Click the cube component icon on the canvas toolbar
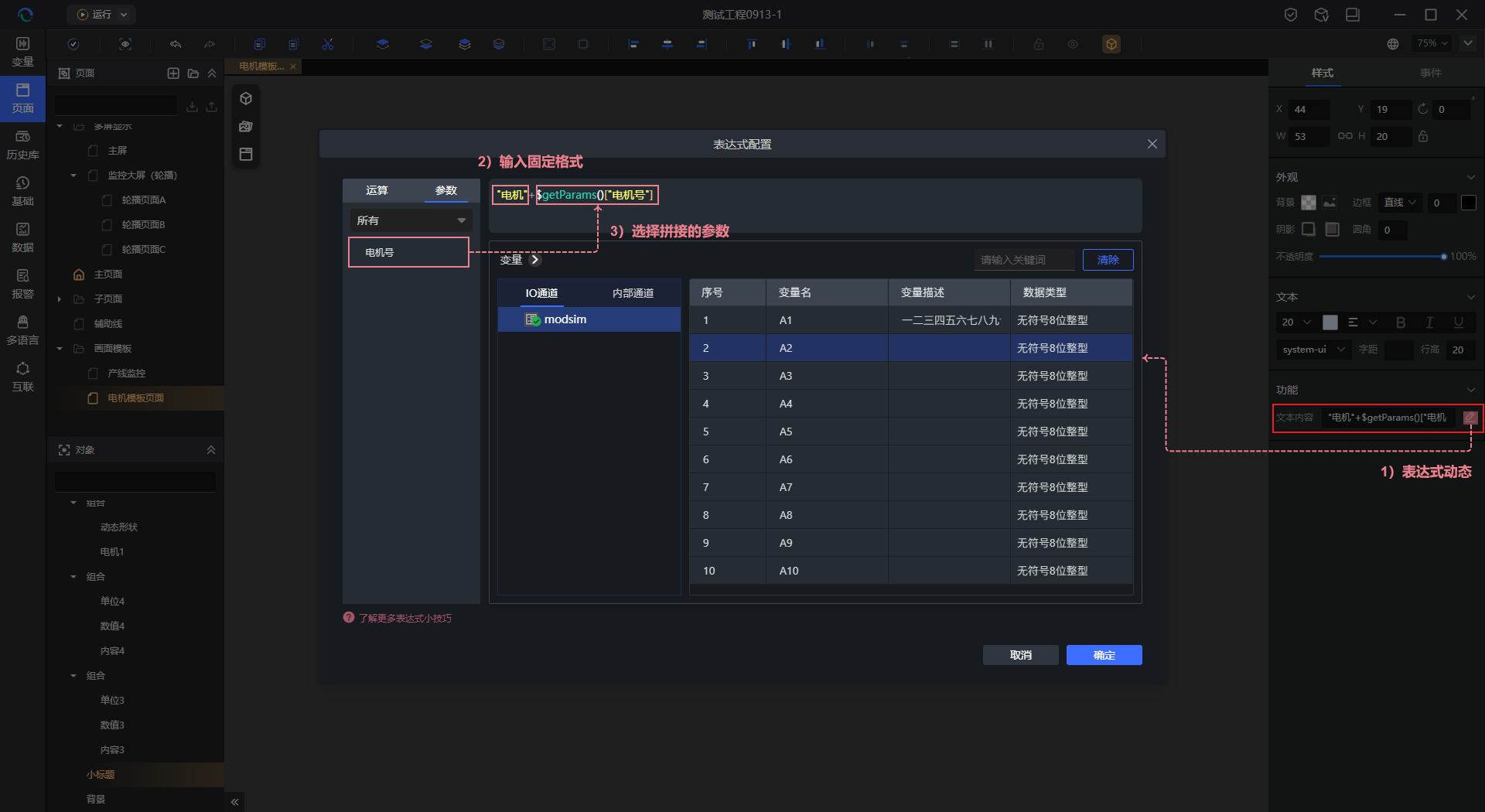 (246, 98)
